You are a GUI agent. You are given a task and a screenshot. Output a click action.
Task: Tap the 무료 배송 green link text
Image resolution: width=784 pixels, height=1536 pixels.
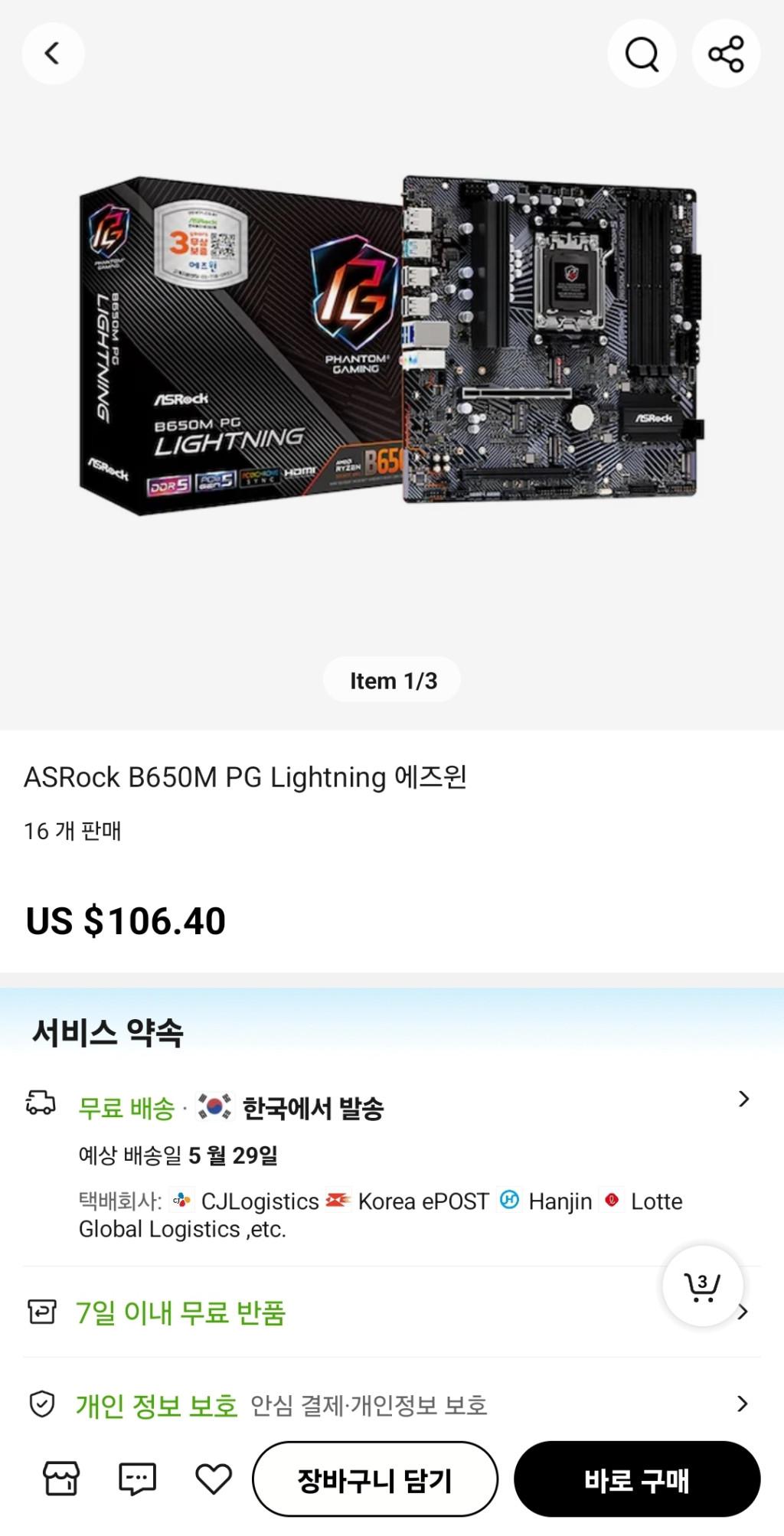127,1109
